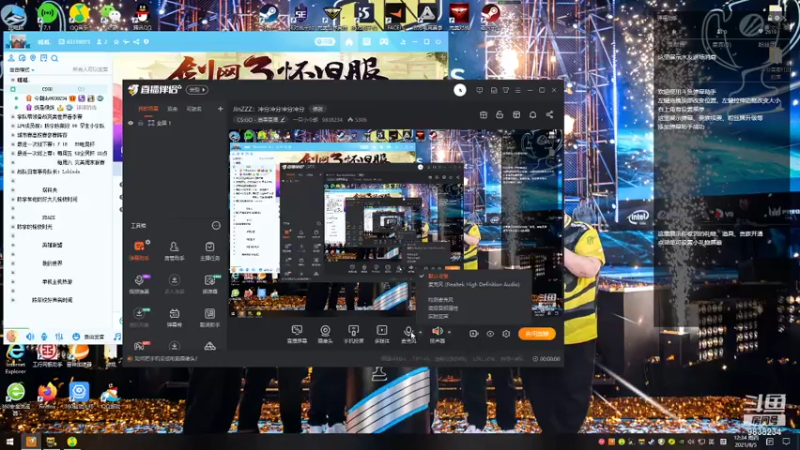800x450 pixels.
Task: Click the room number 9838234 in the header
Action: [x=332, y=120]
